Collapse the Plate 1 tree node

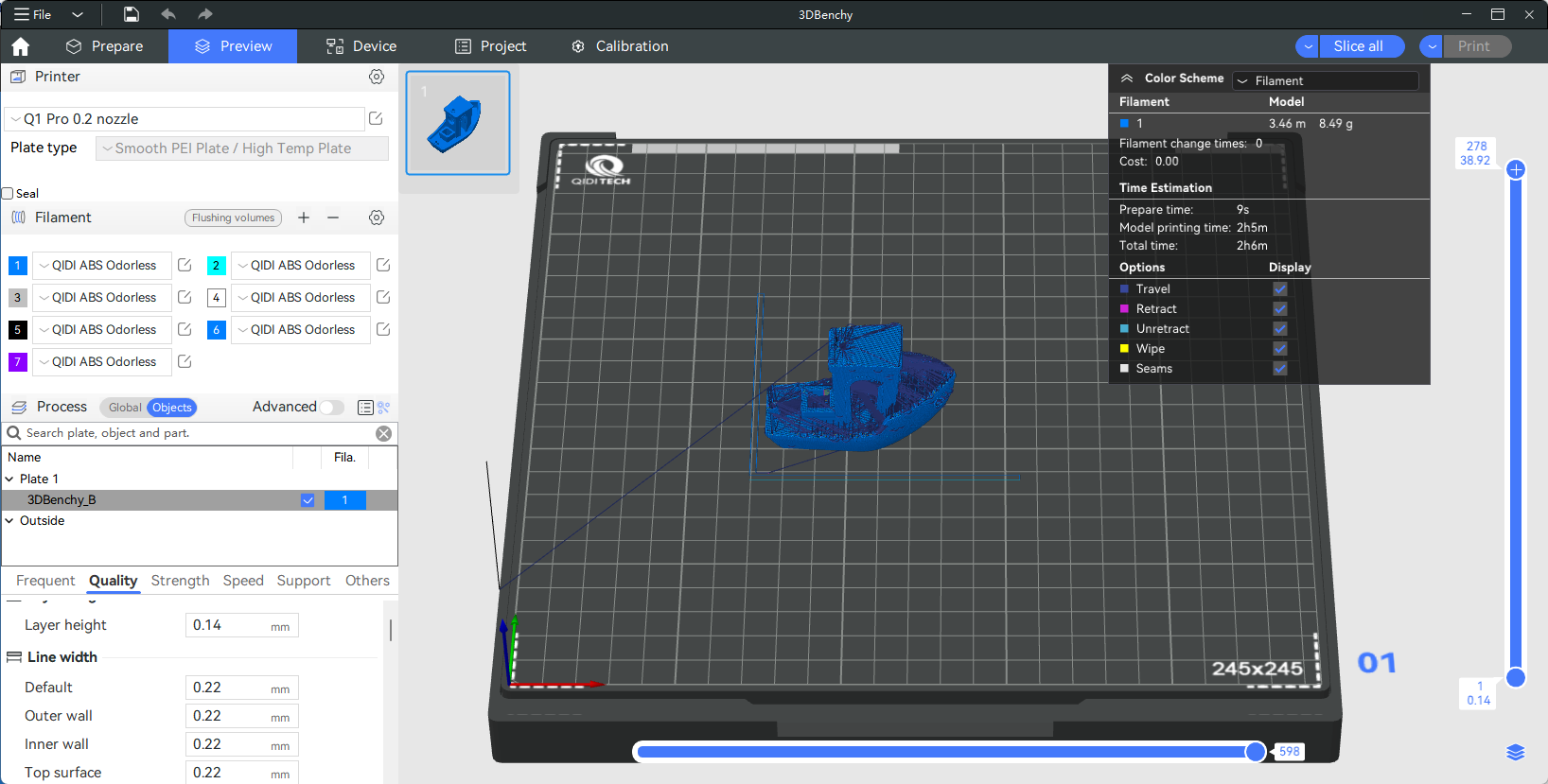coord(9,479)
